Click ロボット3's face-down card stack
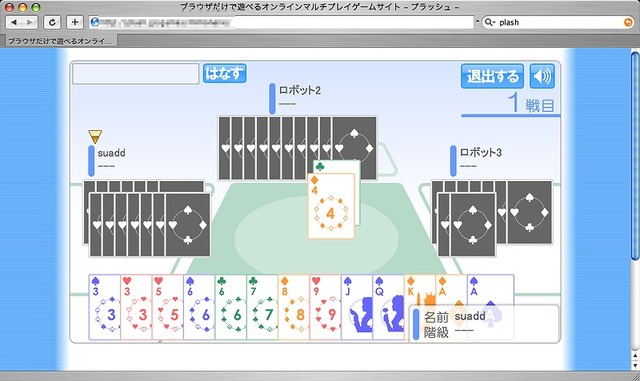 [491, 218]
